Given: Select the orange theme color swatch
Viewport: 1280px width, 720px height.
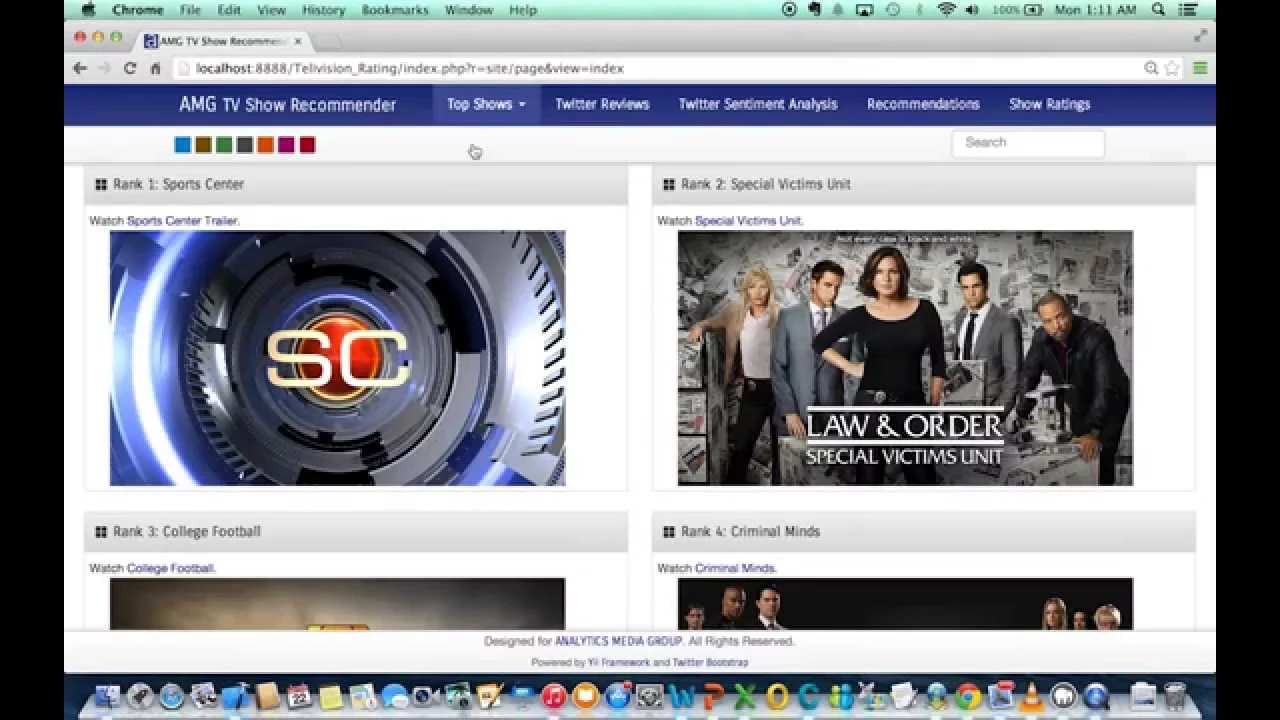Looking at the screenshot, I should 265,145.
